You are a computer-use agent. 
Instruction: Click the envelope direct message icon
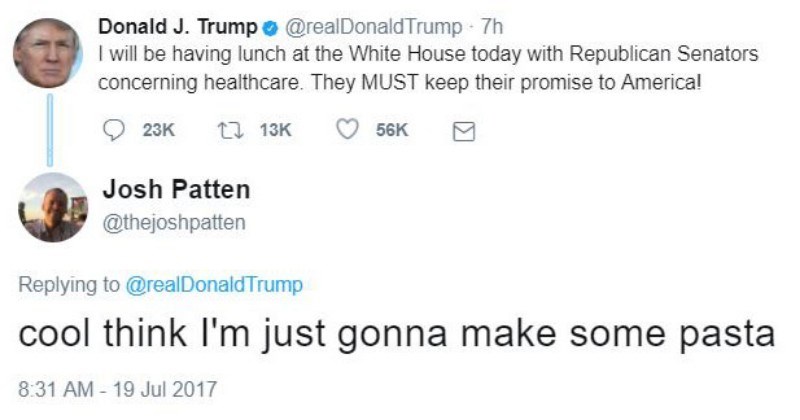click(x=463, y=130)
